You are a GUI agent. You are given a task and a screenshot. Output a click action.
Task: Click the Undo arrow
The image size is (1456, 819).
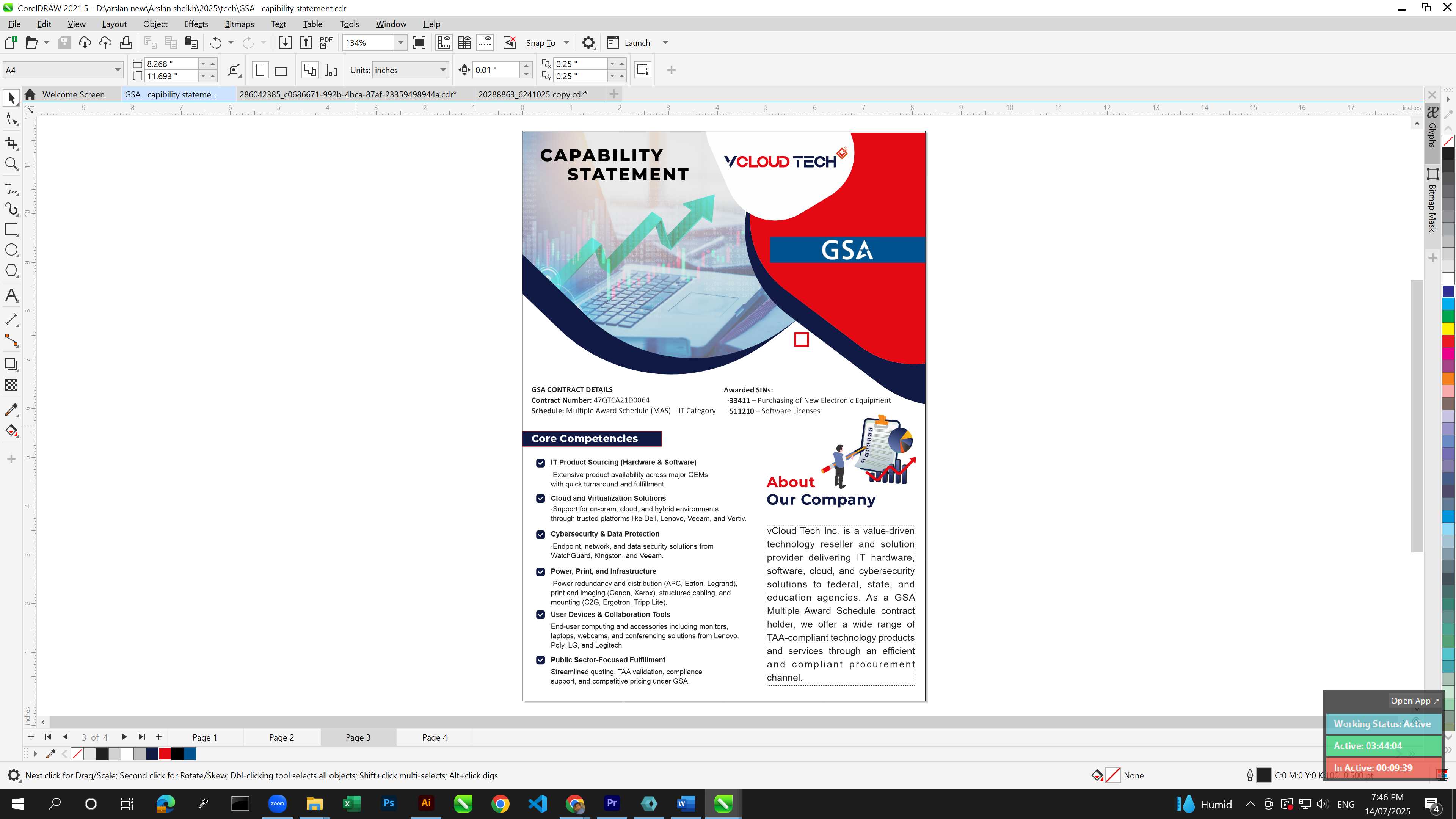[x=215, y=42]
